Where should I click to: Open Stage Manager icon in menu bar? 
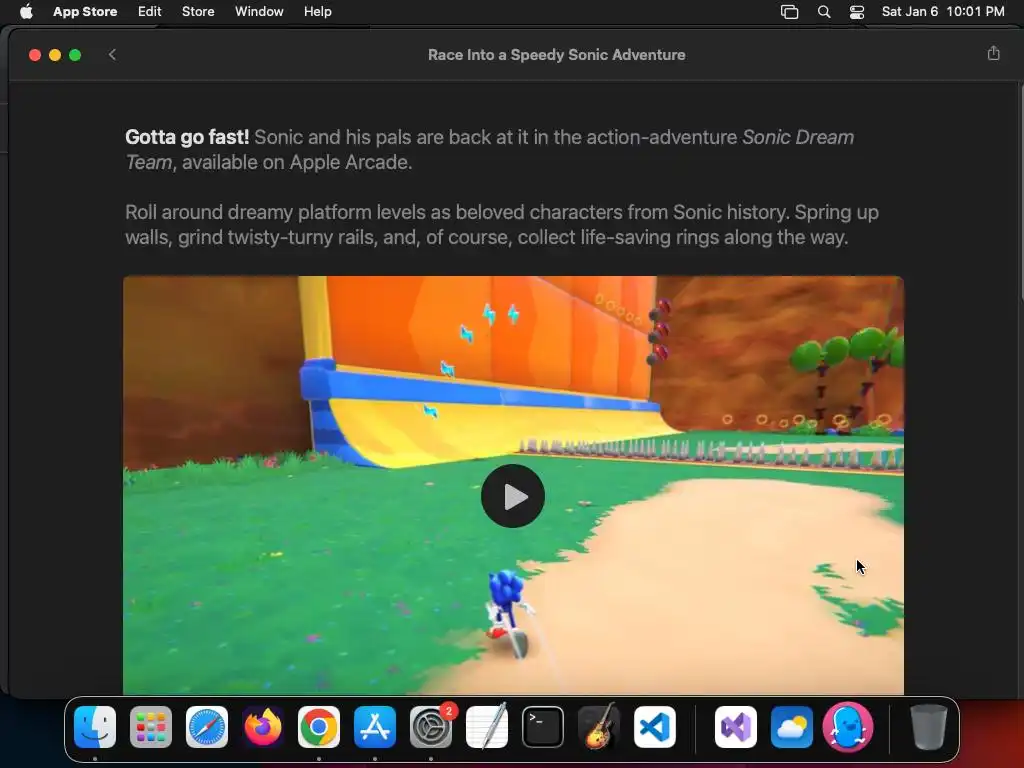(790, 12)
